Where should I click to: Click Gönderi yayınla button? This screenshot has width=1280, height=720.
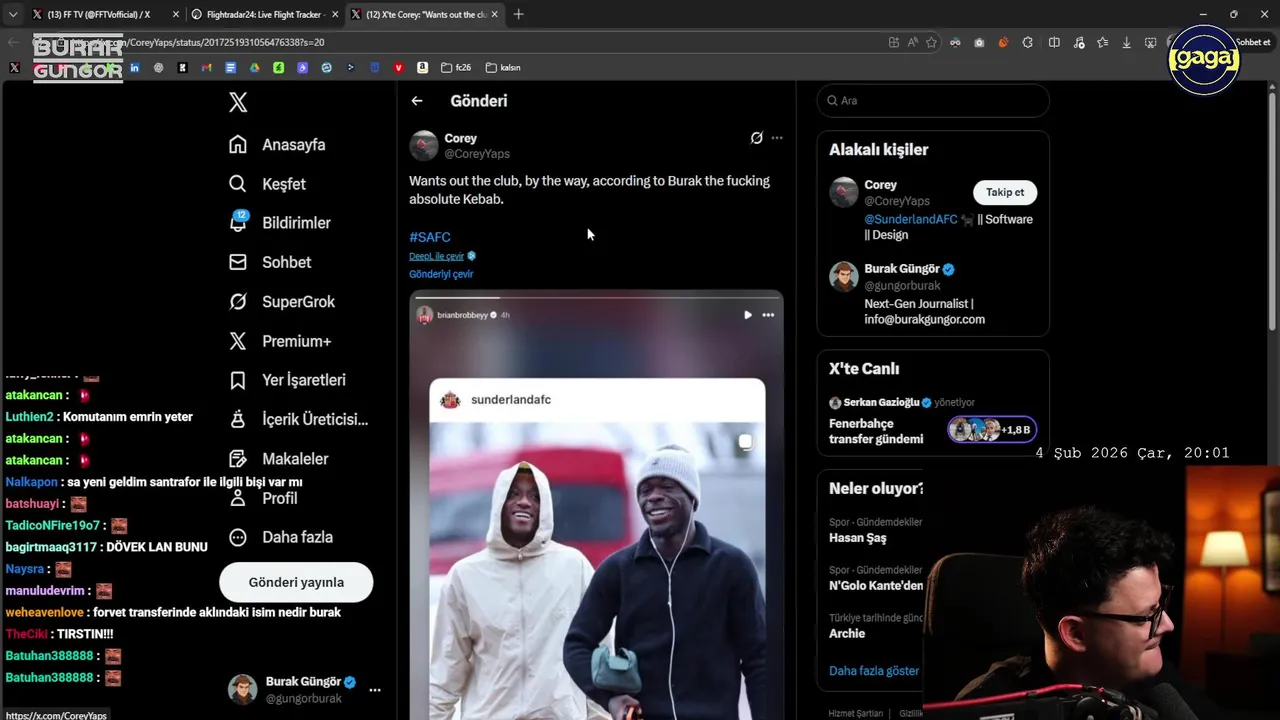coord(296,582)
